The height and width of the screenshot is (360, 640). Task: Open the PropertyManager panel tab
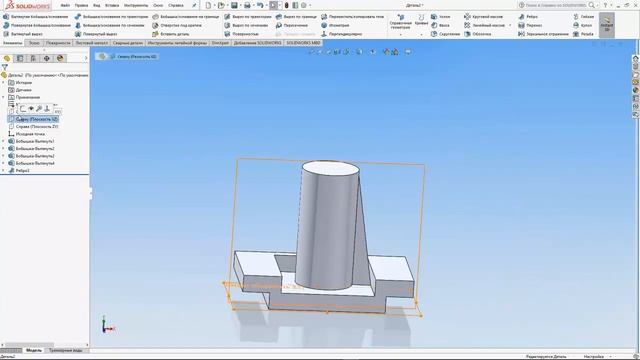pyautogui.click(x=20, y=58)
